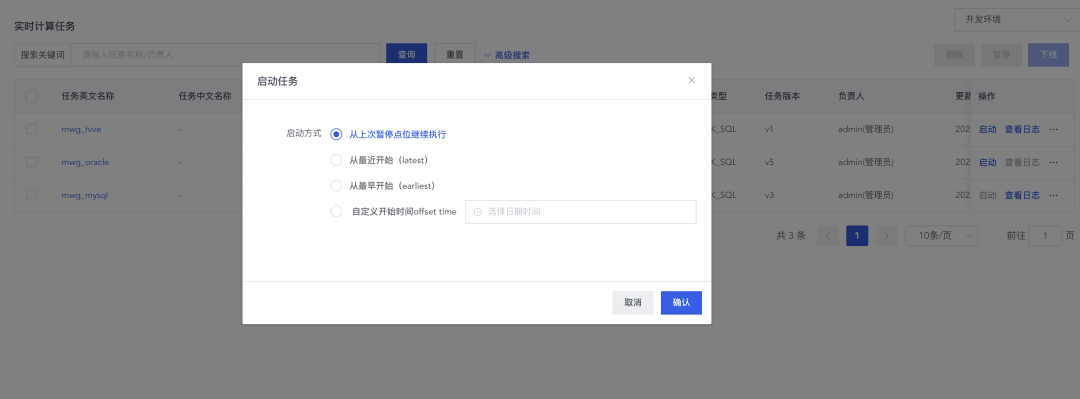The image size is (1080, 399).
Task: Click the 取消 button in the dialog
Action: 633,303
